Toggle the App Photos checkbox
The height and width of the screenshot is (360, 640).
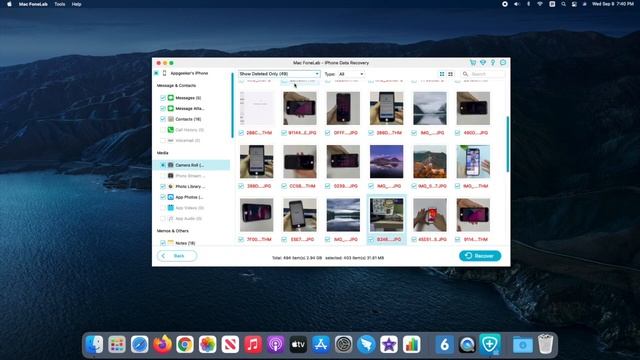coord(163,197)
